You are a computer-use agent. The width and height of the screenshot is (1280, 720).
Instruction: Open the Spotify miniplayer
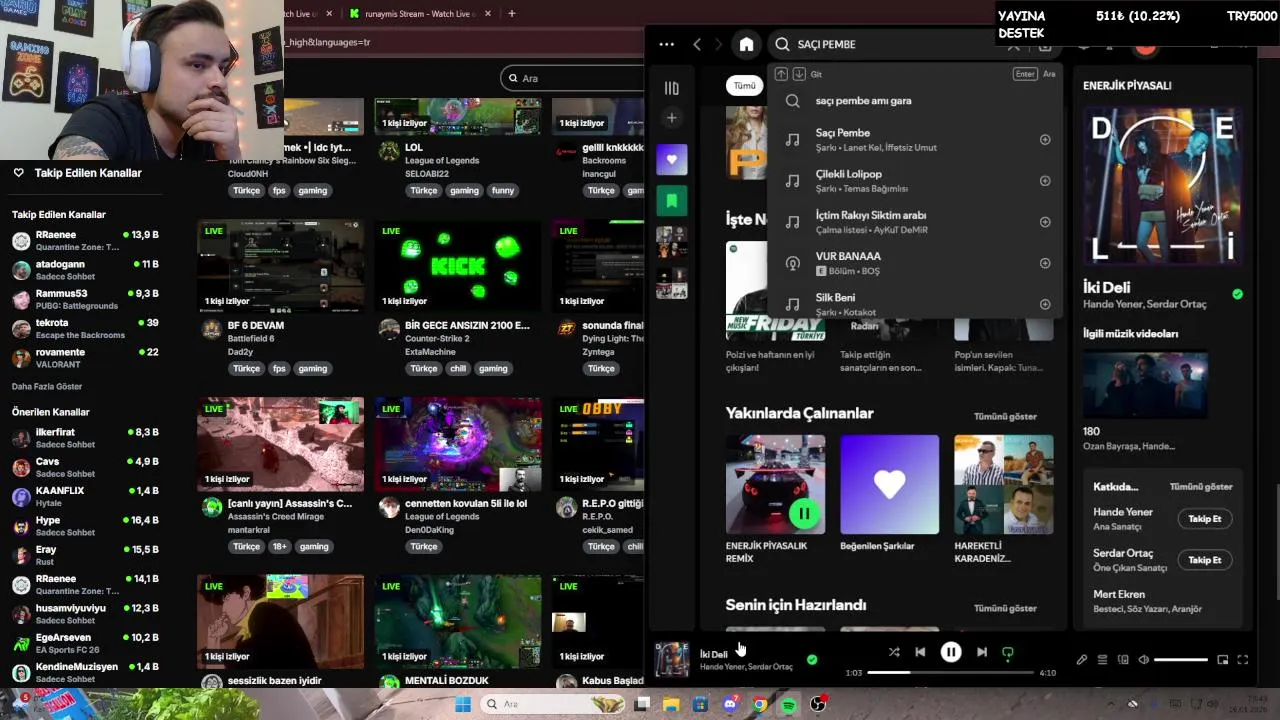1222,660
